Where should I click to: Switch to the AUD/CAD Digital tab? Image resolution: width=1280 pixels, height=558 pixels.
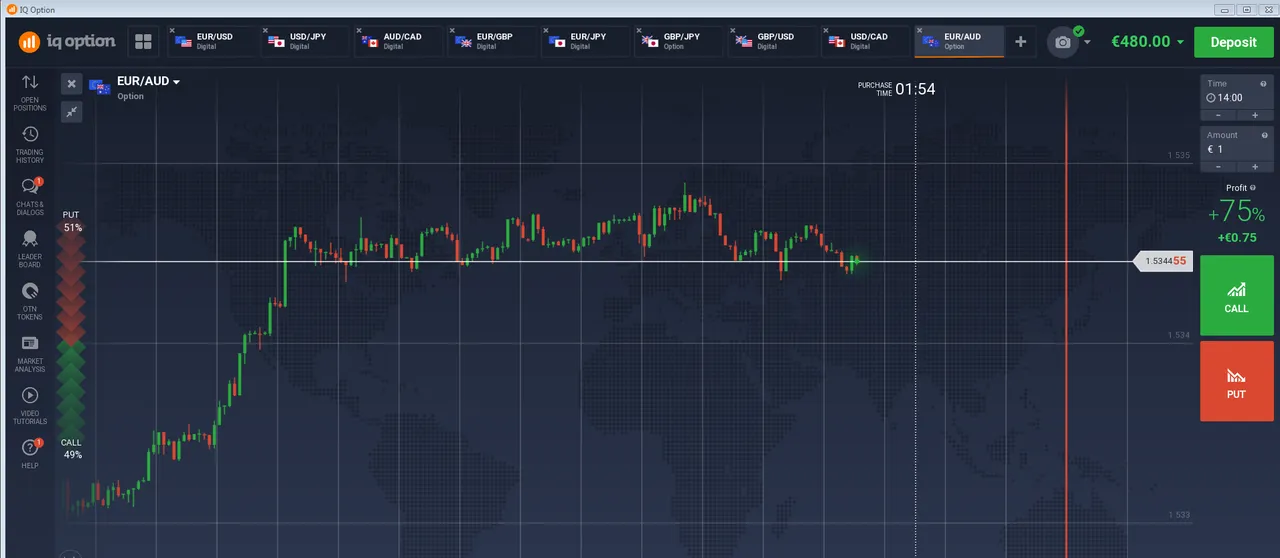399,42
